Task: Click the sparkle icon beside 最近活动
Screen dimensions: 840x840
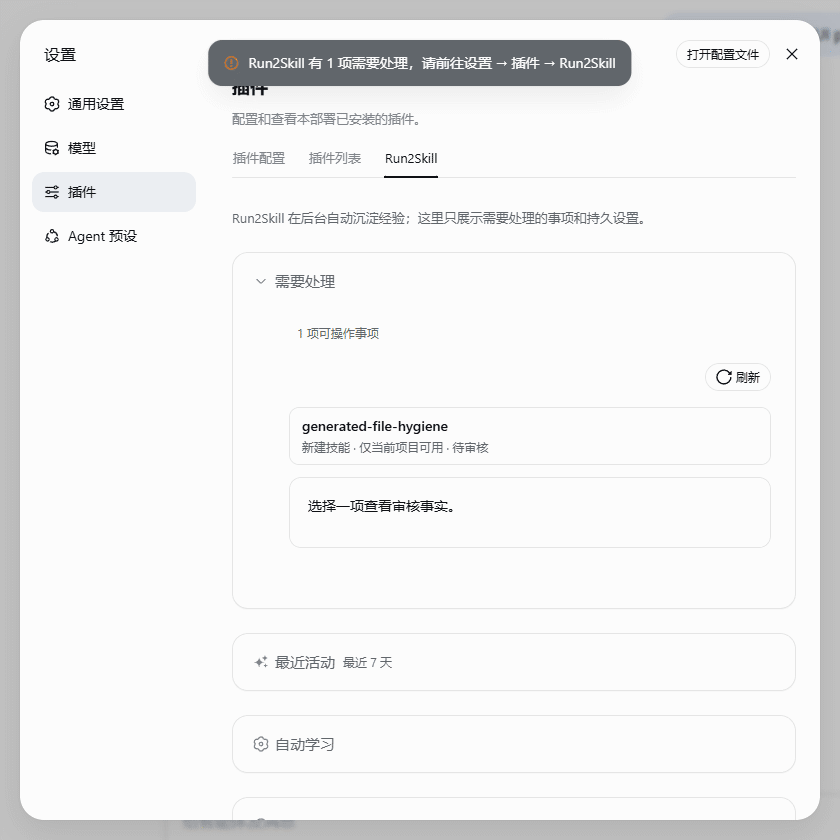Action: tap(261, 663)
